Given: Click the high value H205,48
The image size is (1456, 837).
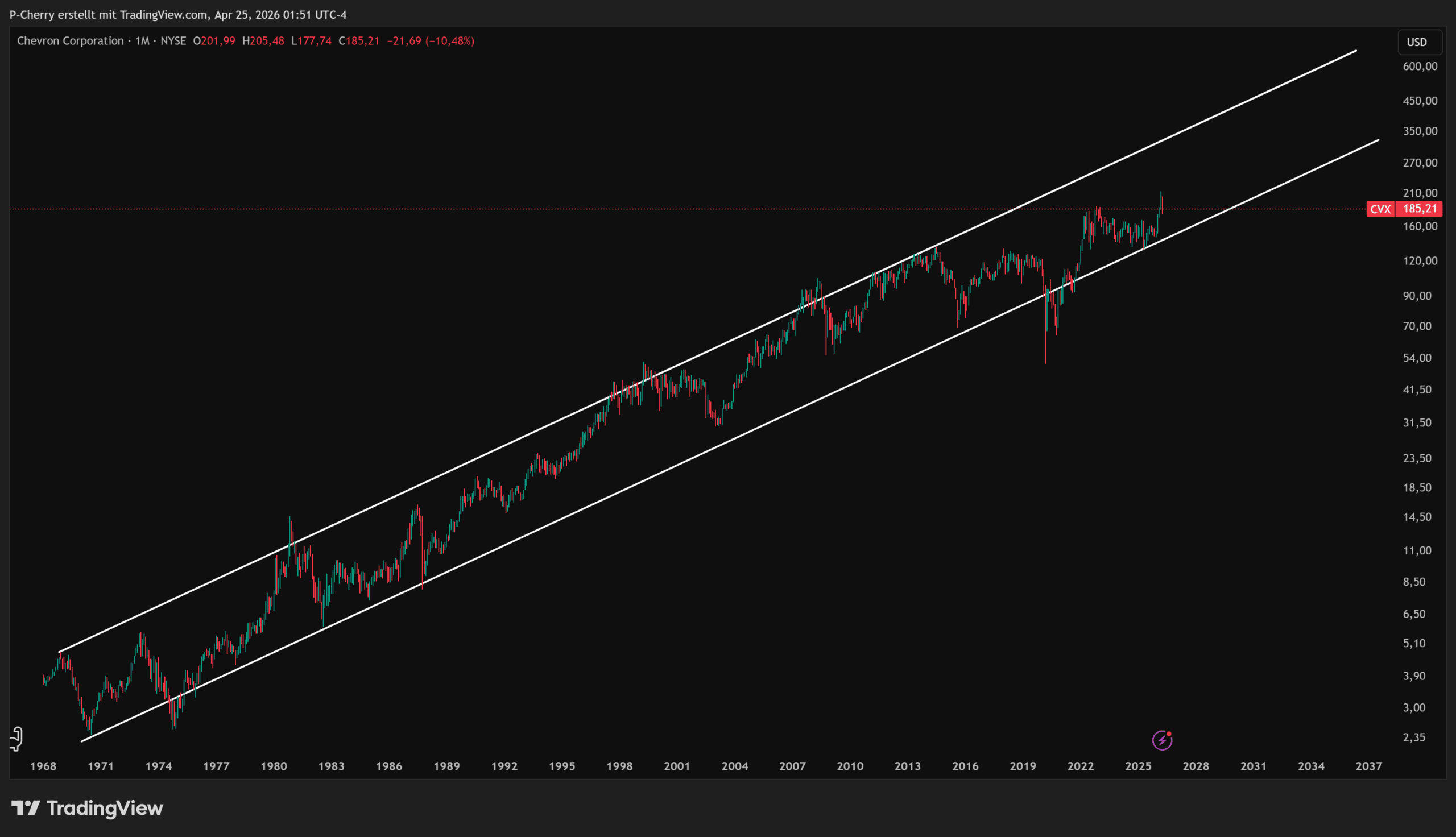Looking at the screenshot, I should (x=263, y=41).
